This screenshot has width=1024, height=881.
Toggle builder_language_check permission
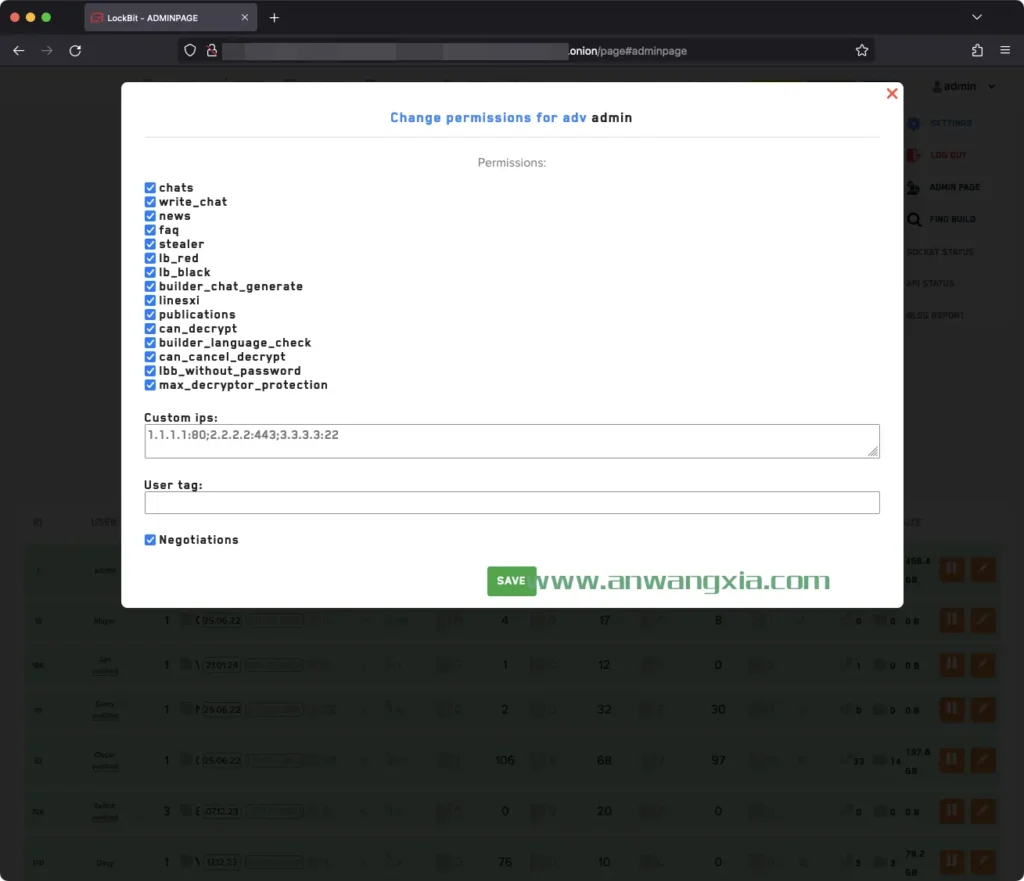150,343
